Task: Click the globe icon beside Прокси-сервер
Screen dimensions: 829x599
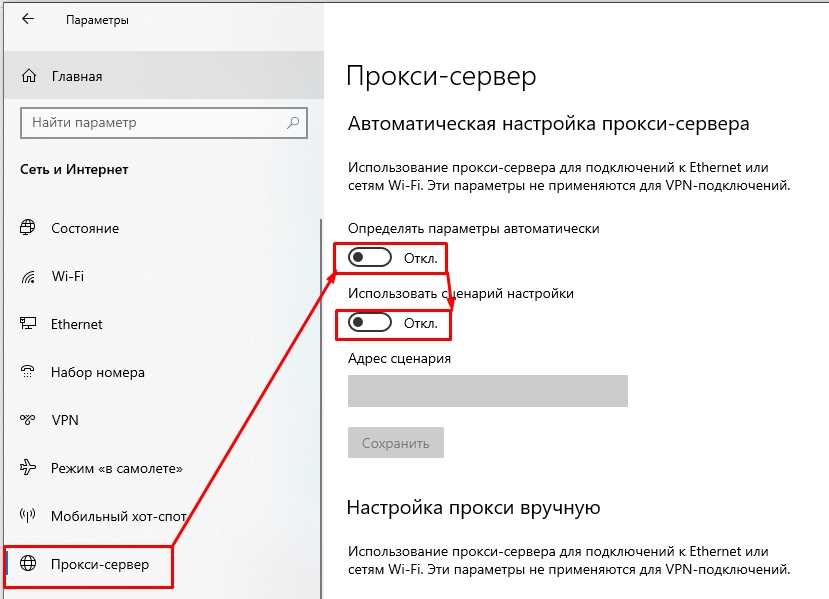Action: coord(28,564)
